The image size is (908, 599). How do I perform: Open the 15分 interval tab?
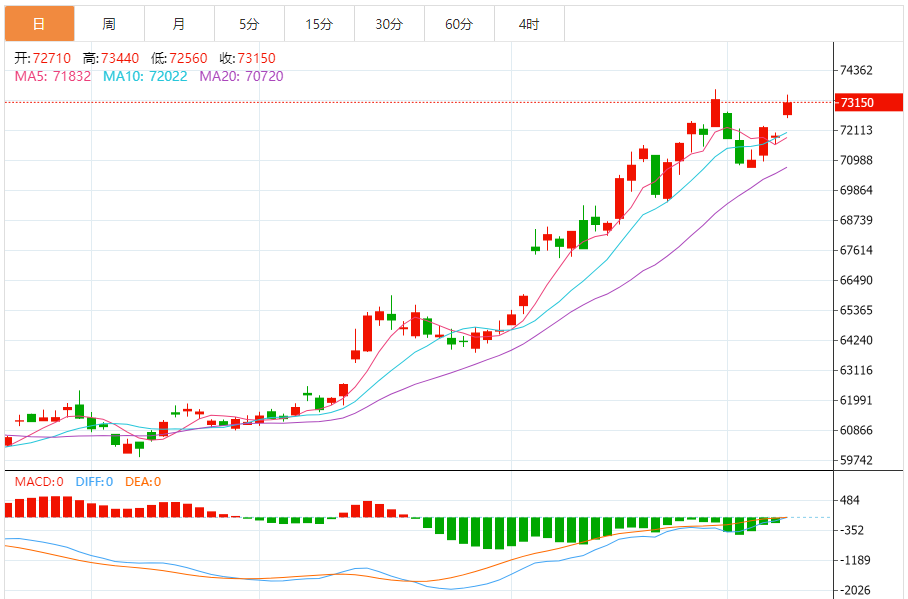(x=320, y=24)
